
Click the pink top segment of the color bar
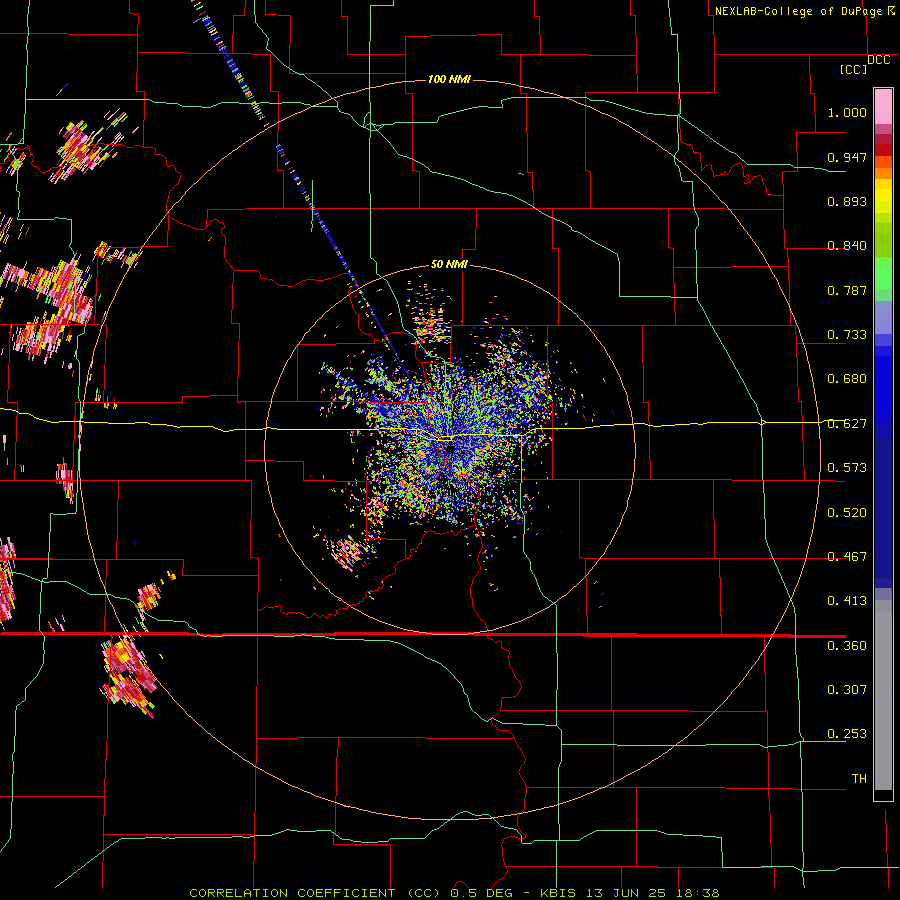click(883, 106)
